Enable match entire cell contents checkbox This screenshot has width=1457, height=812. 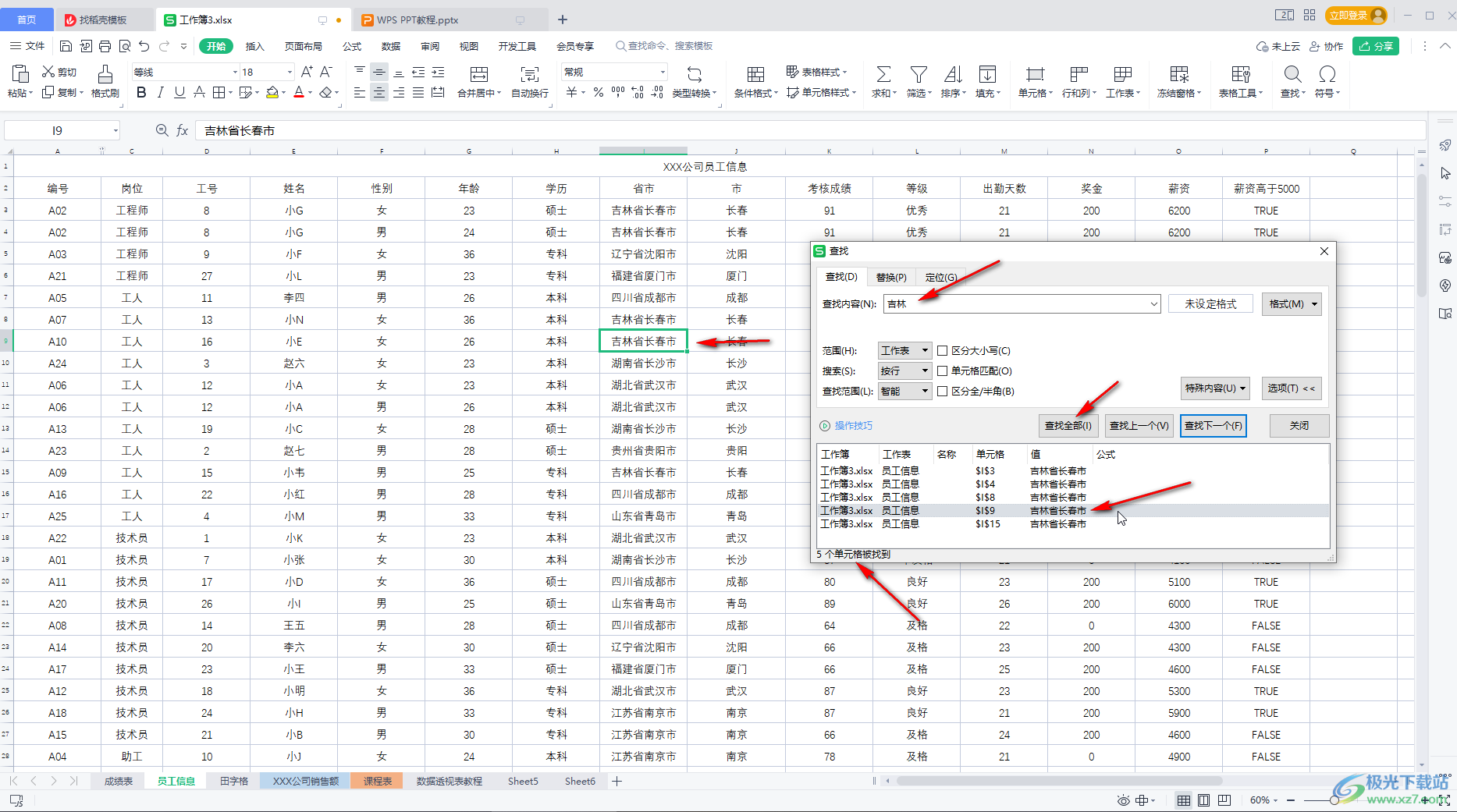942,371
